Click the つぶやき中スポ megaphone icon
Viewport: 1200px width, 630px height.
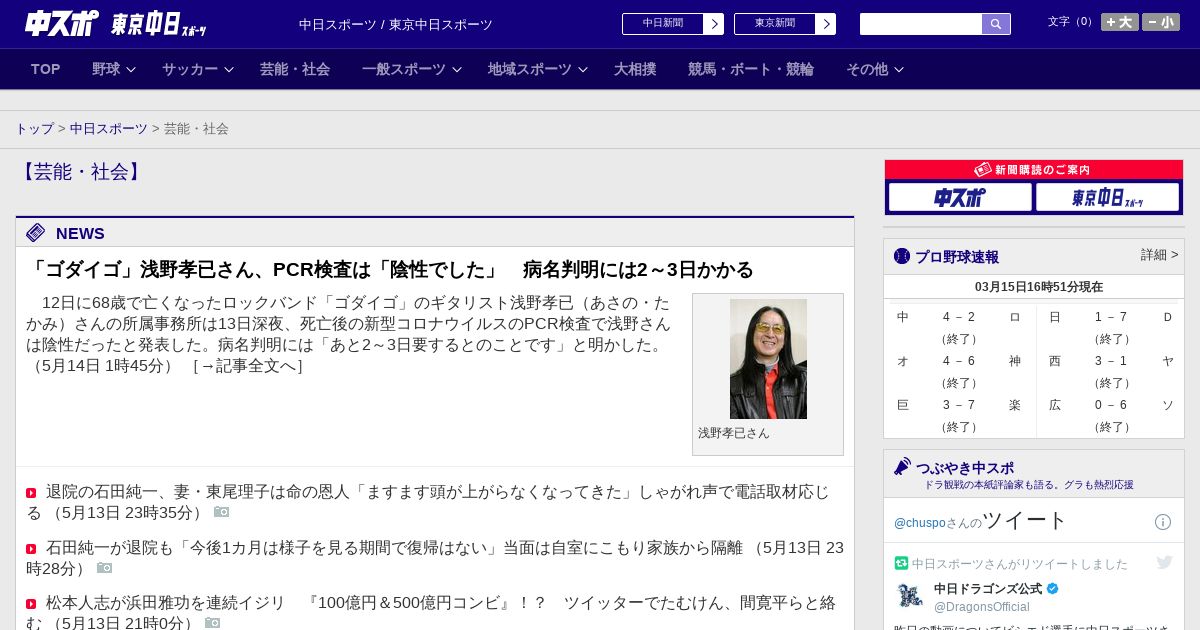point(902,467)
